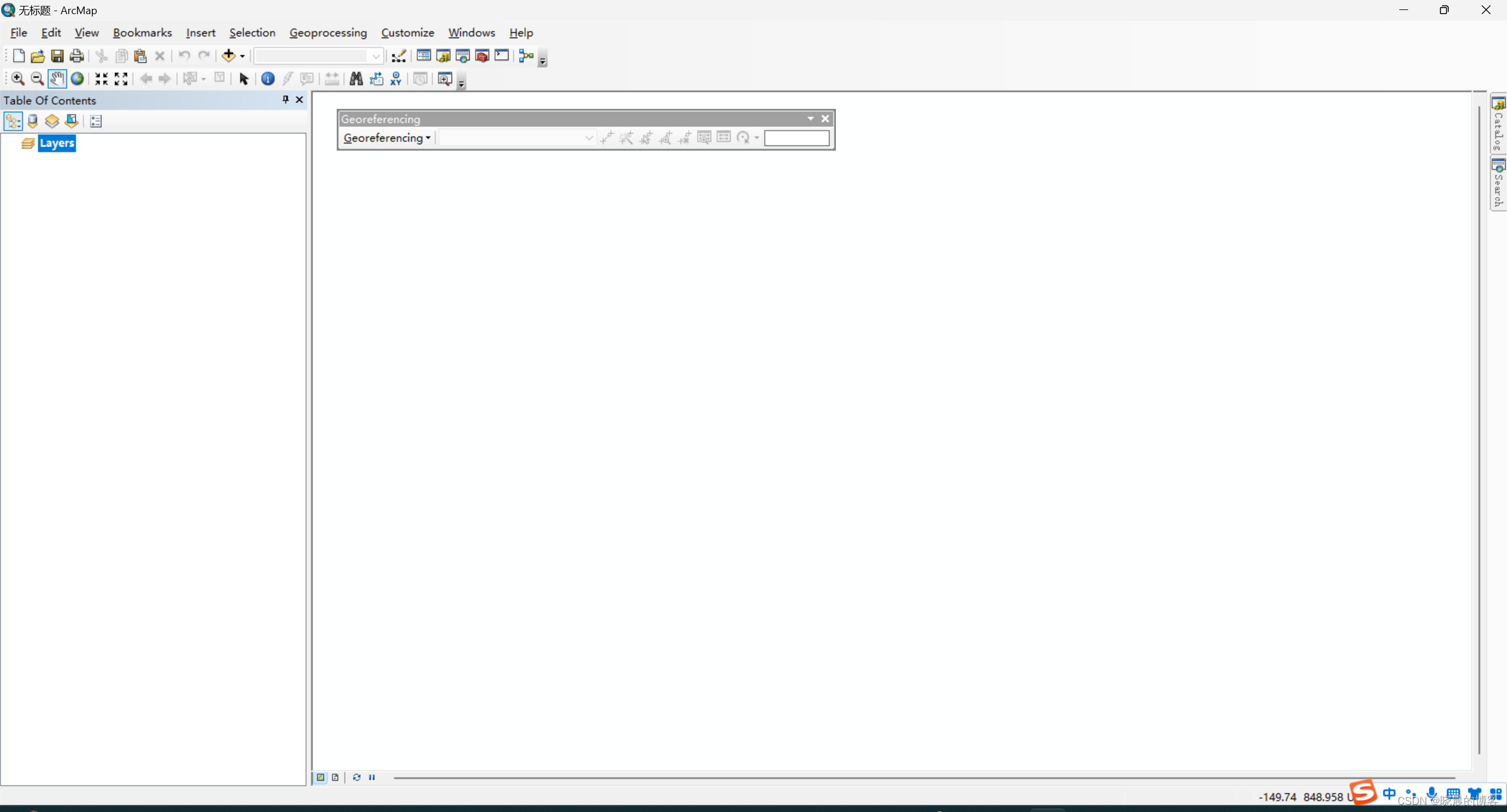List layers by selection
1507x812 pixels.
pos(72,121)
